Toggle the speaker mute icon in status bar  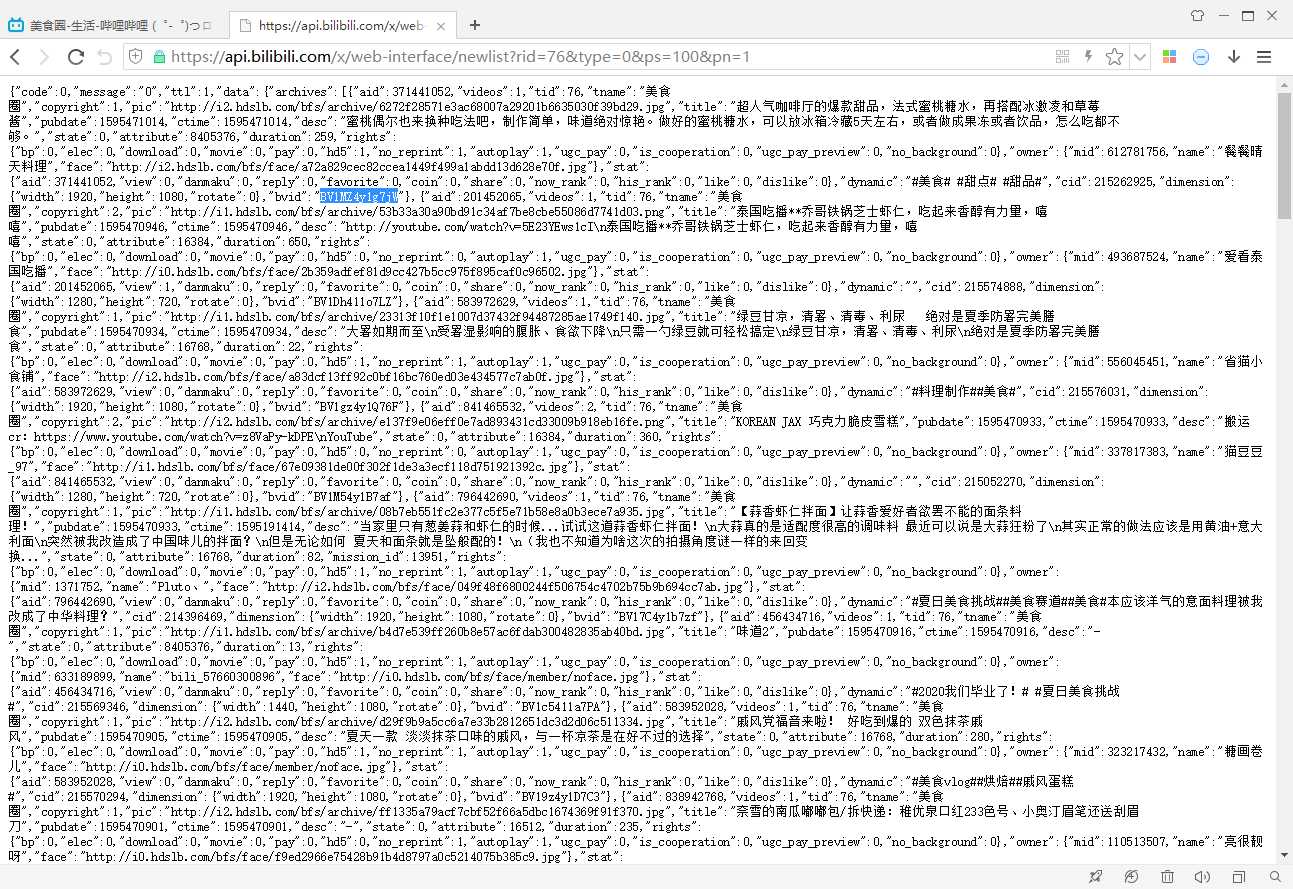pyautogui.click(x=1202, y=876)
